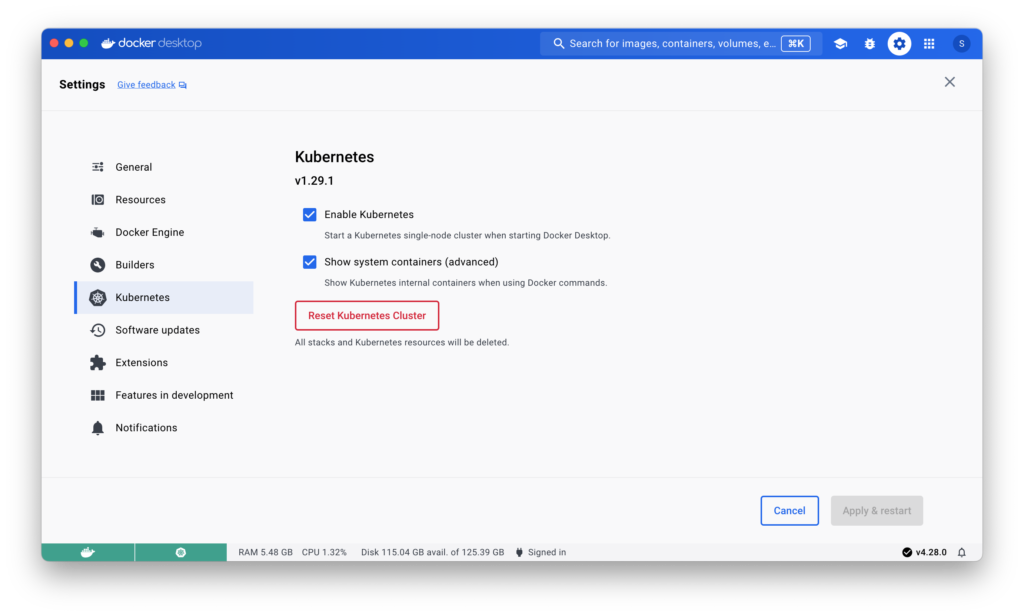Open the Extensions settings section
Viewport: 1024px width, 616px height.
pos(141,363)
